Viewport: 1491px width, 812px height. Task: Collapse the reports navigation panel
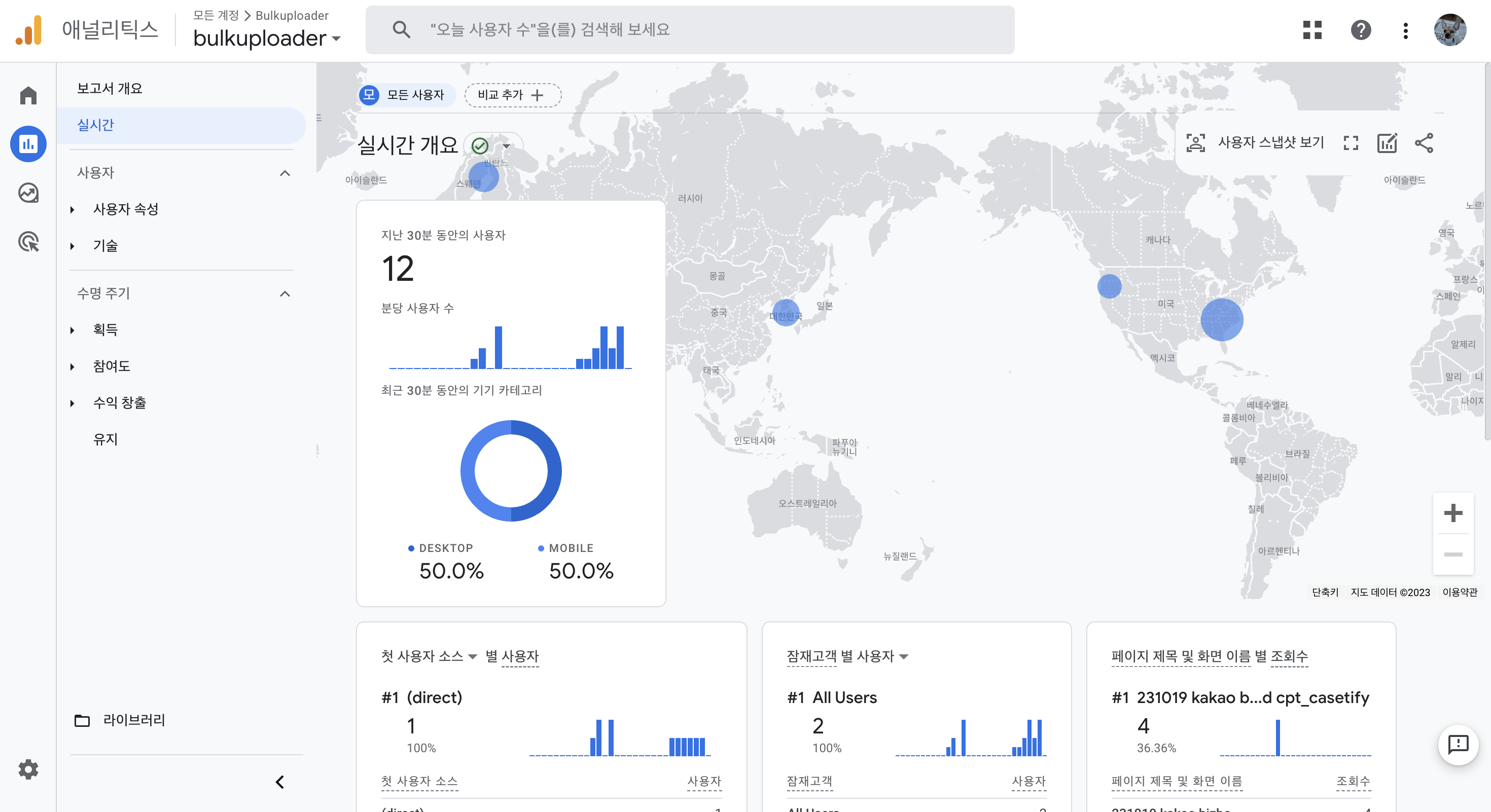pyautogui.click(x=279, y=782)
